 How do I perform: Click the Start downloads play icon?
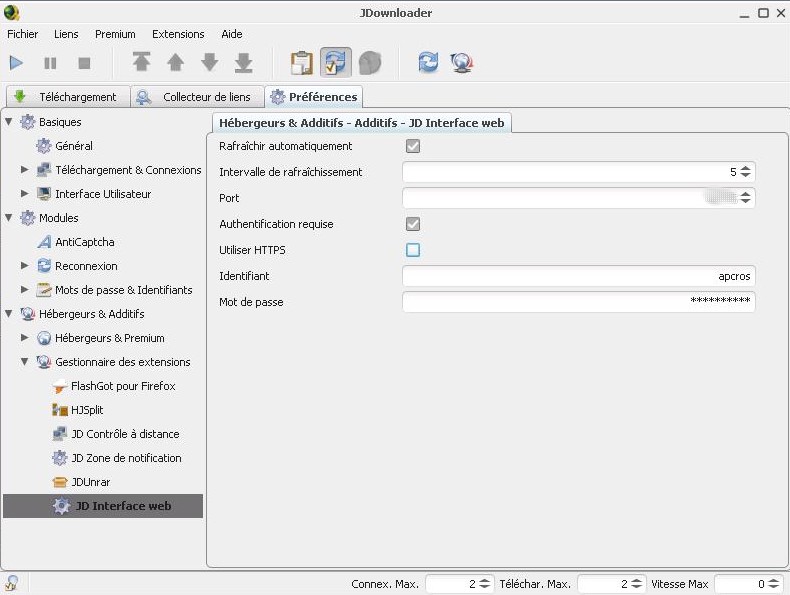pos(16,63)
